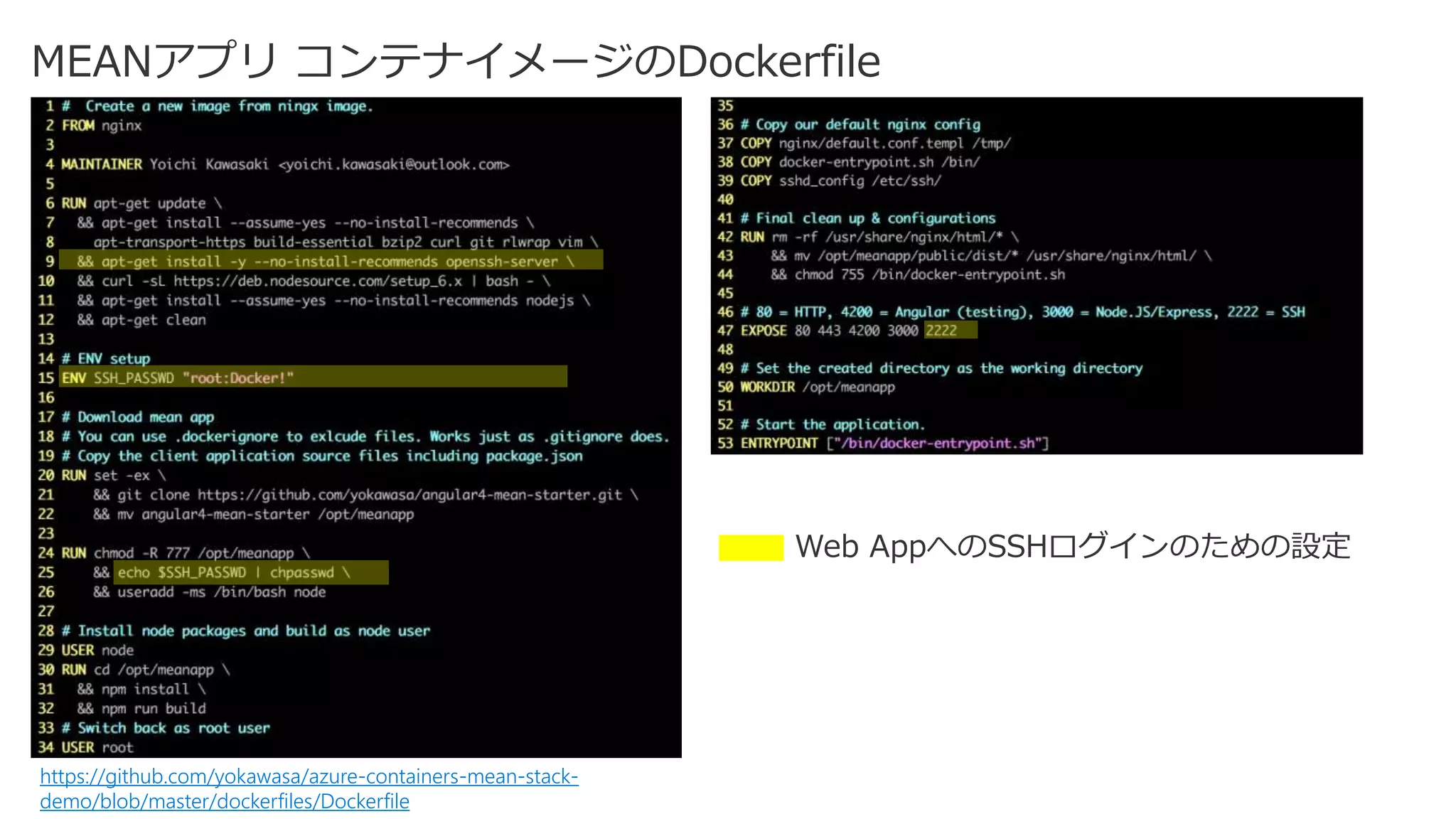Image resolution: width=1456 pixels, height=819 pixels.
Task: Click line 34 USER root
Action: (x=97, y=748)
